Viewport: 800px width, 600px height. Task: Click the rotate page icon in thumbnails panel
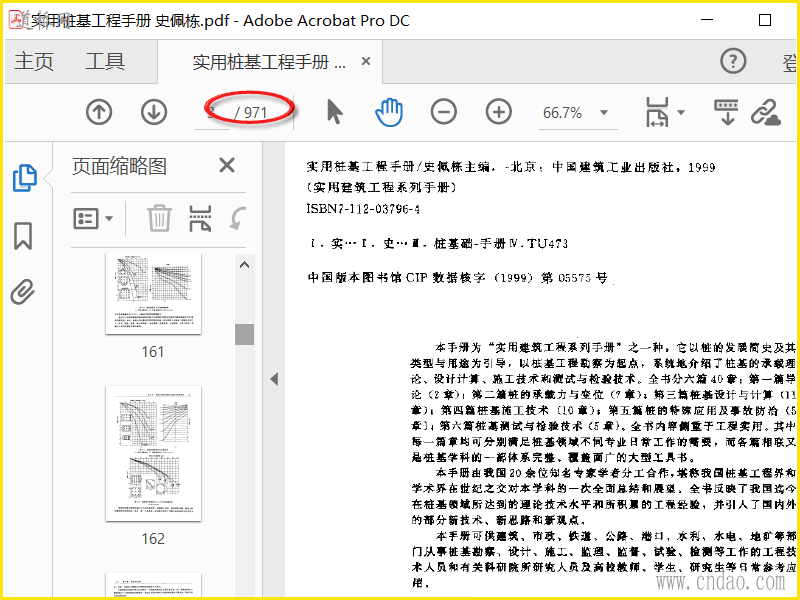[237, 218]
